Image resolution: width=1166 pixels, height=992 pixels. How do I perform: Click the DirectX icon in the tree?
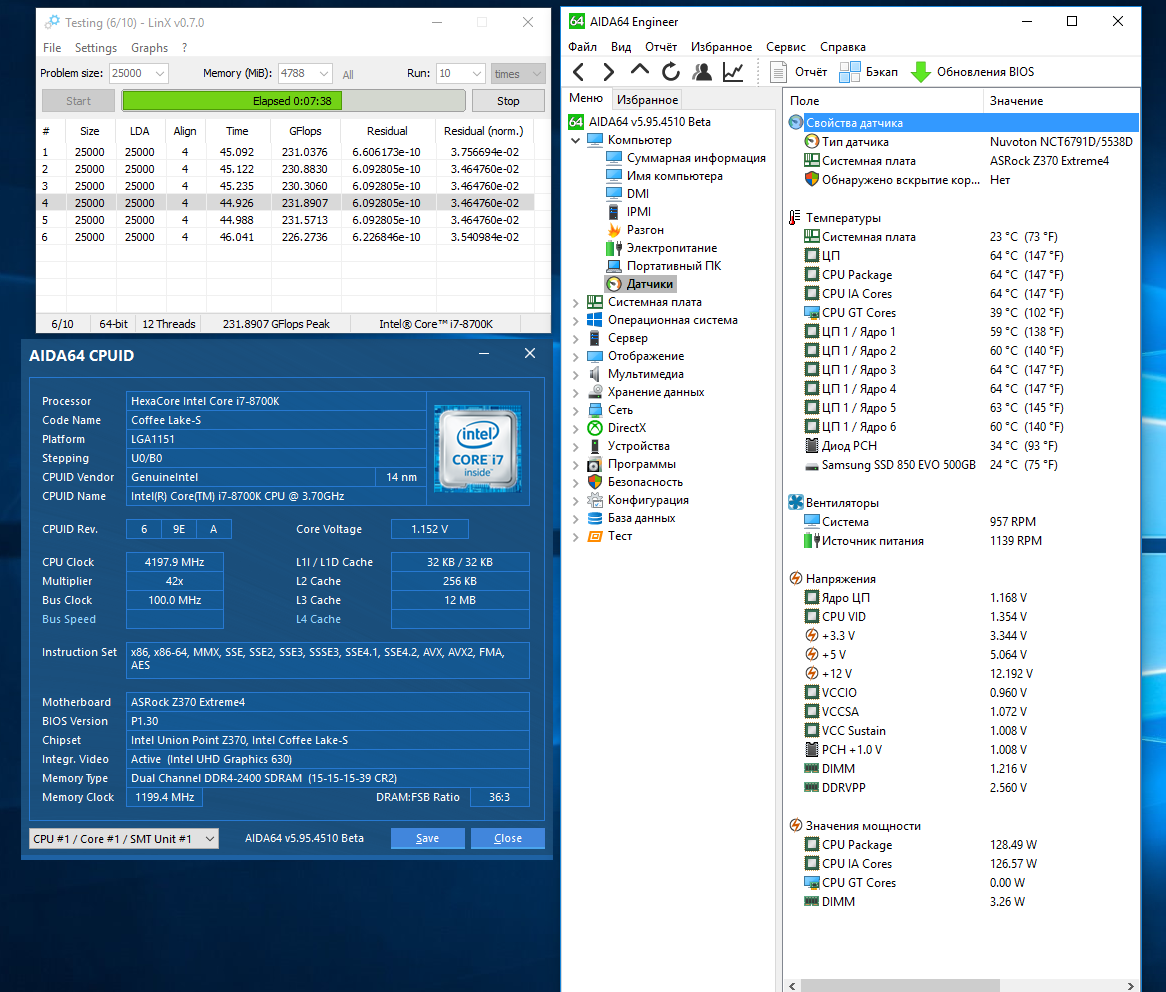(595, 428)
